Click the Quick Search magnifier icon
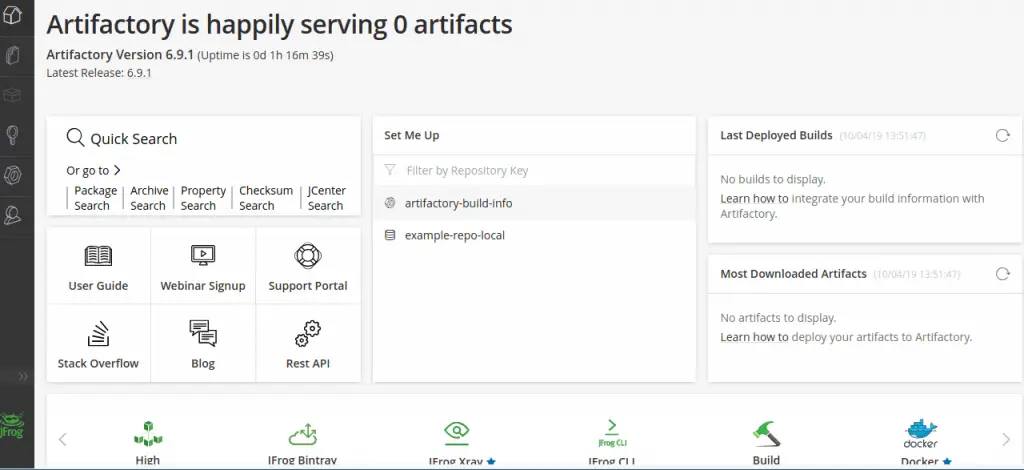This screenshot has width=1024, height=470. [x=76, y=138]
